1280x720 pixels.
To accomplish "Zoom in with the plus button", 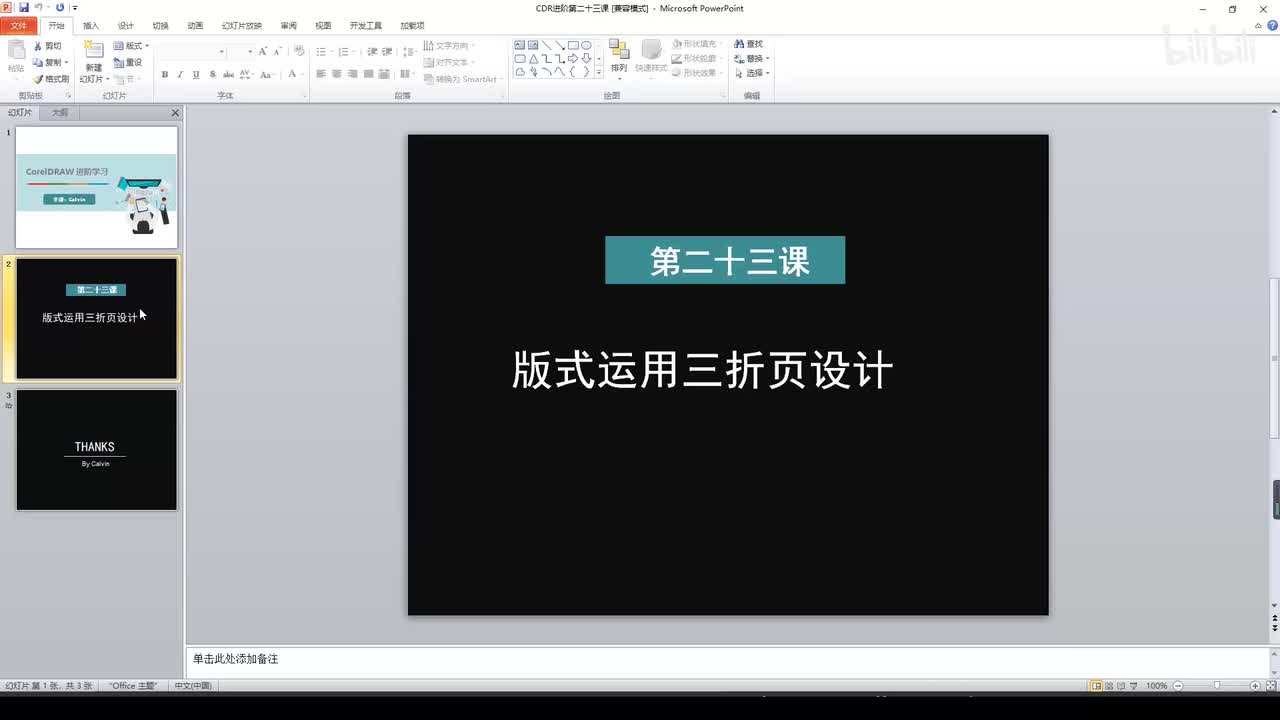I will (x=1255, y=686).
